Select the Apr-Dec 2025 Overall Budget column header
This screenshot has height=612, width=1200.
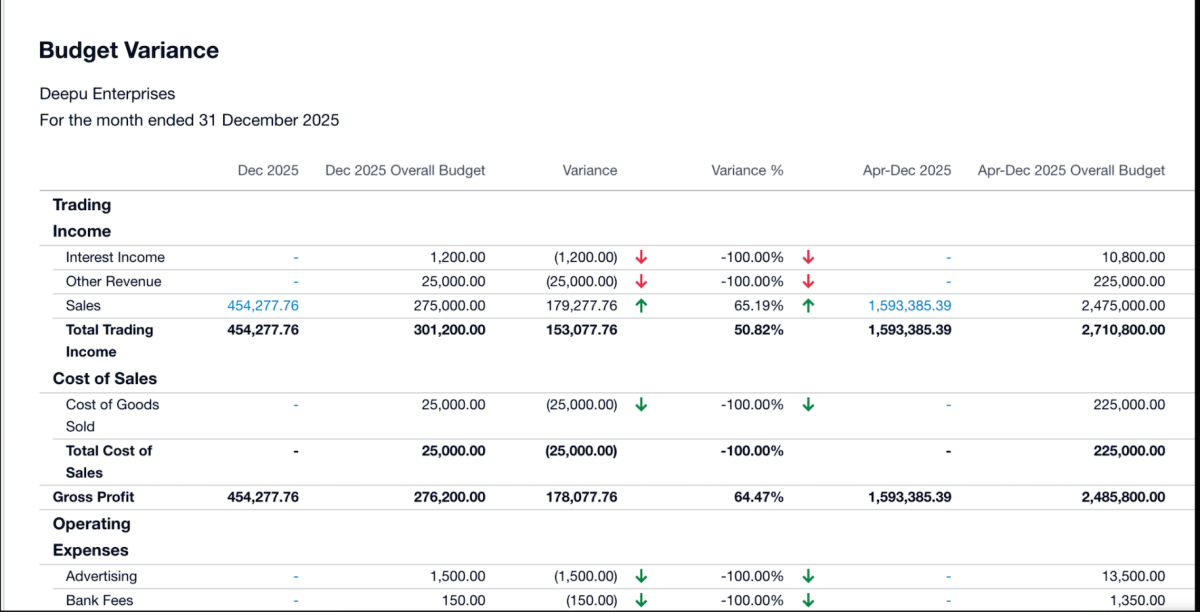tap(1071, 170)
